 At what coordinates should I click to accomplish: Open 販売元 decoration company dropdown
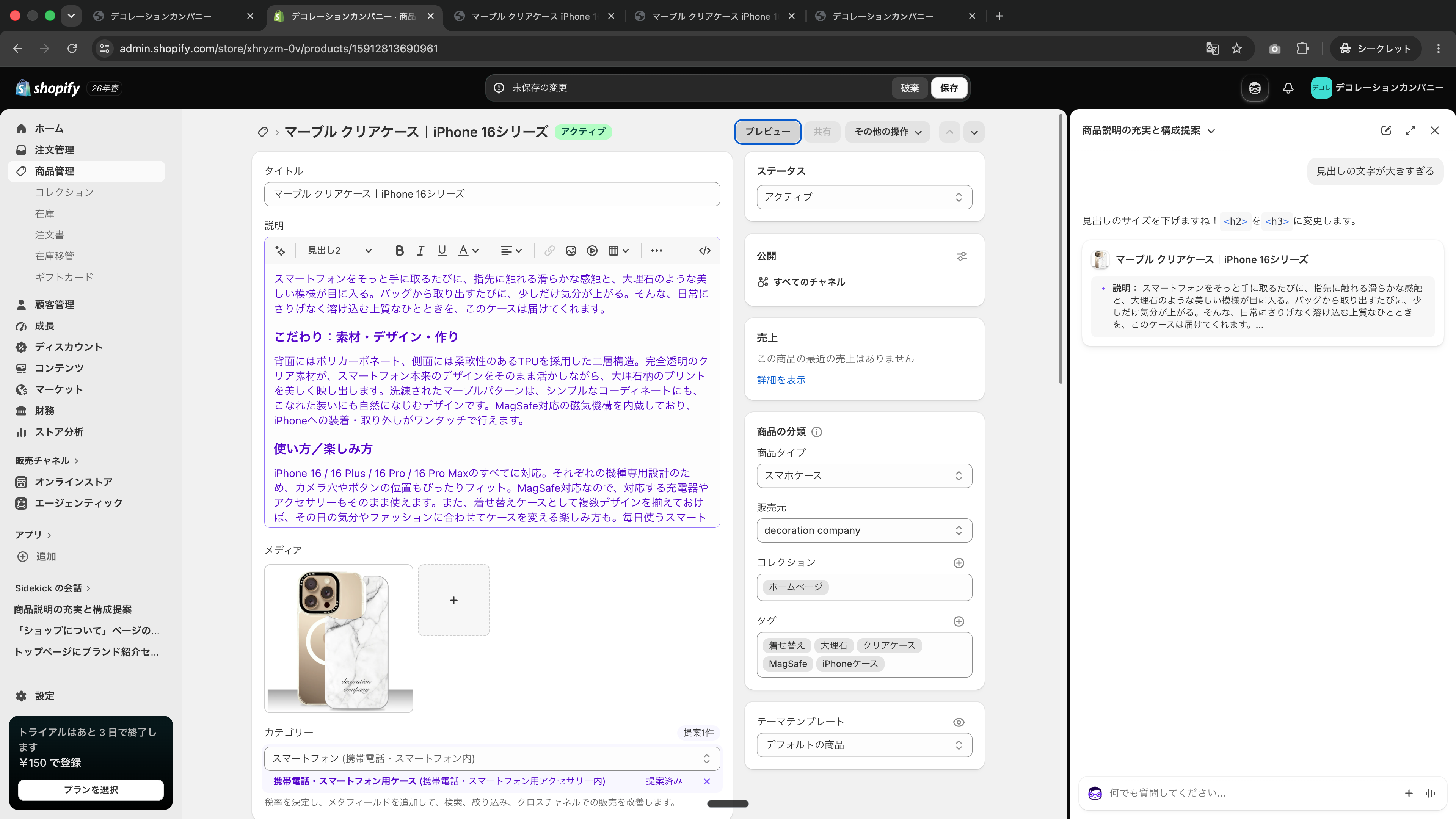pyautogui.click(x=864, y=531)
